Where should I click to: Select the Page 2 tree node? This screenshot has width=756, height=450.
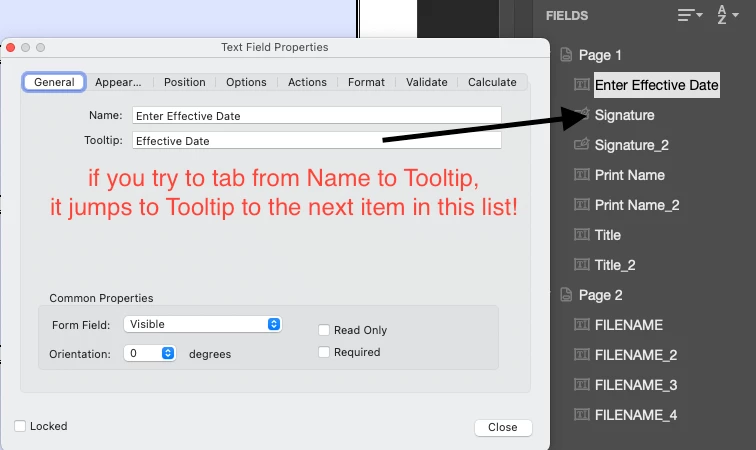click(x=600, y=295)
